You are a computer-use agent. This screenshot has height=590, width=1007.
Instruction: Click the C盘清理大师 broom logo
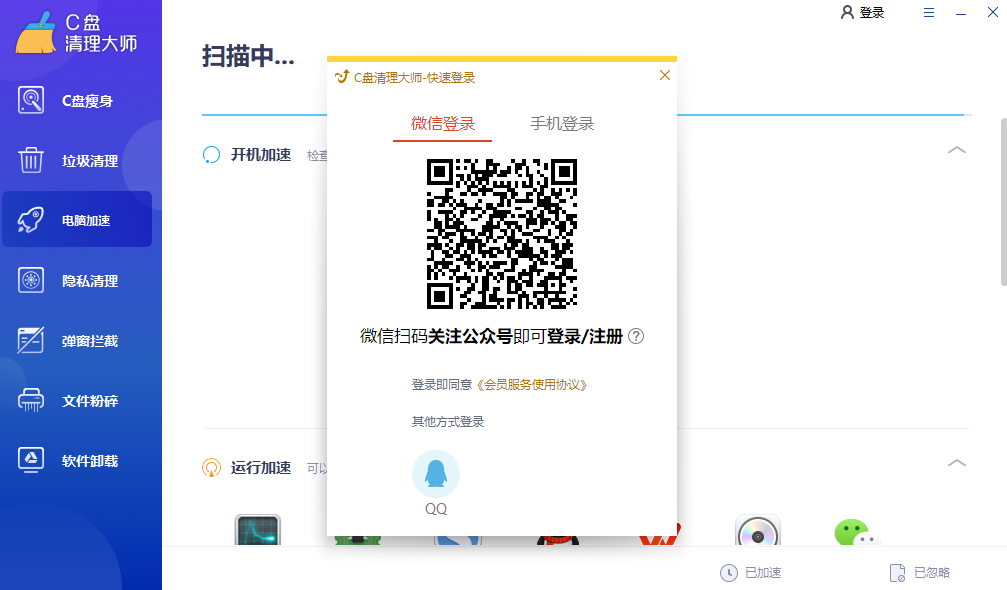tap(36, 32)
